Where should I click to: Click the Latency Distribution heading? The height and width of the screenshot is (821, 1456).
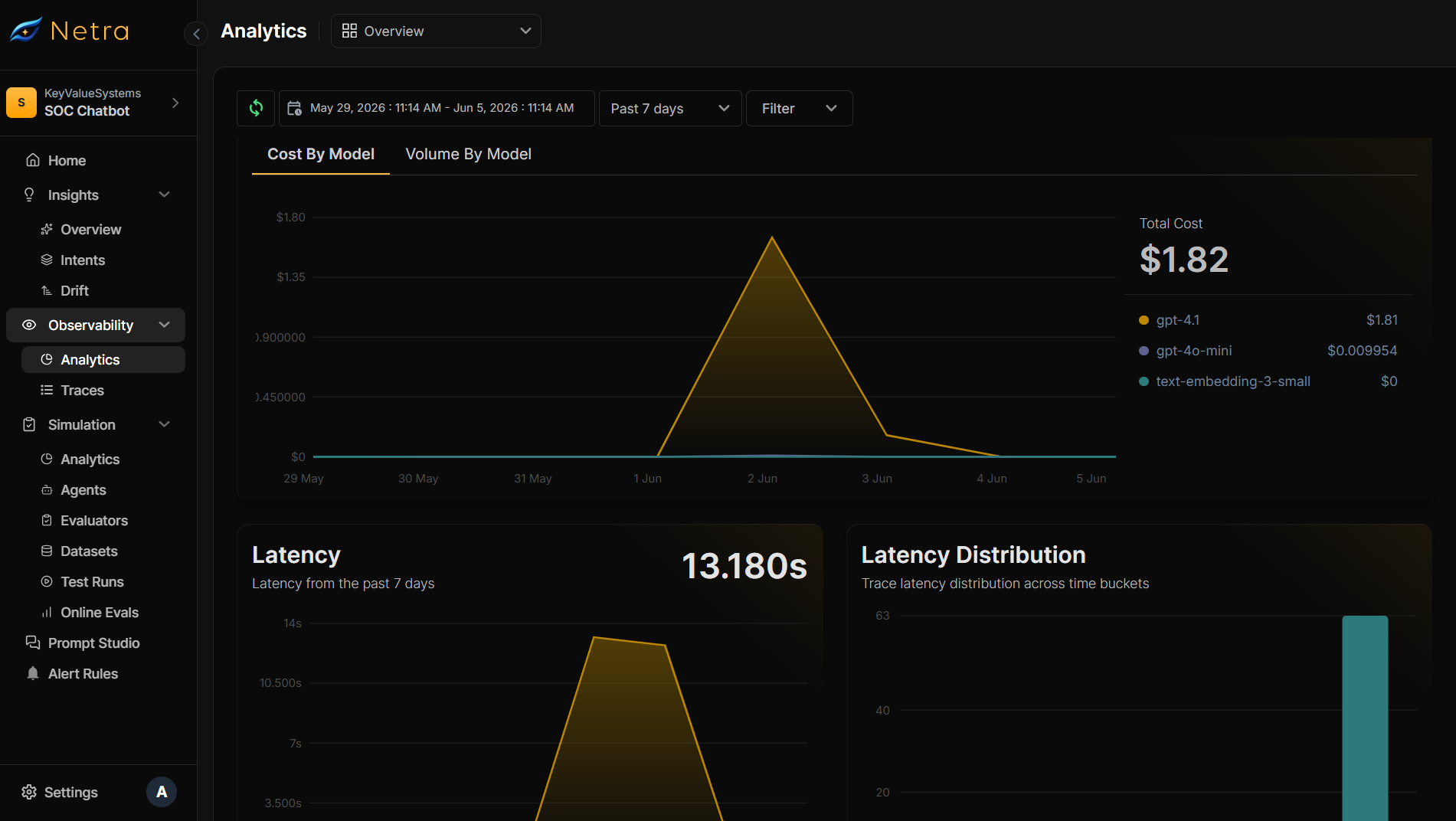(973, 554)
